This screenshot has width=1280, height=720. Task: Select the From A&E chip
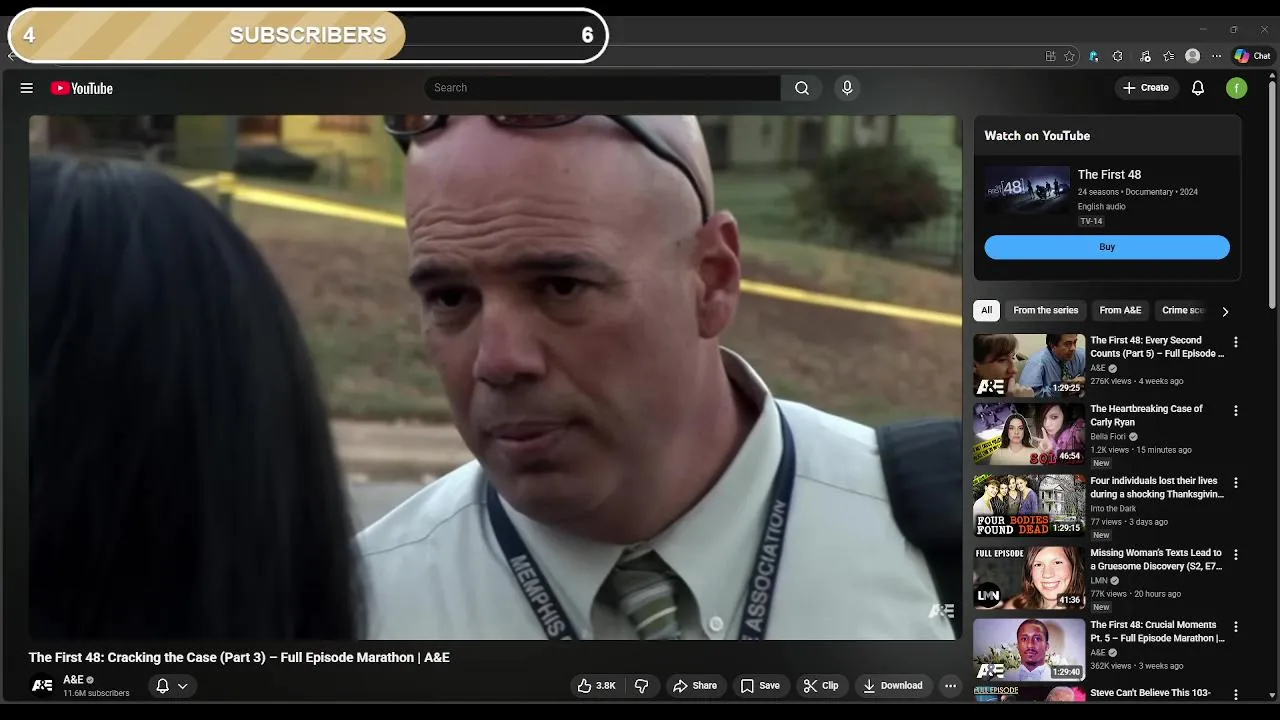[x=1120, y=310]
